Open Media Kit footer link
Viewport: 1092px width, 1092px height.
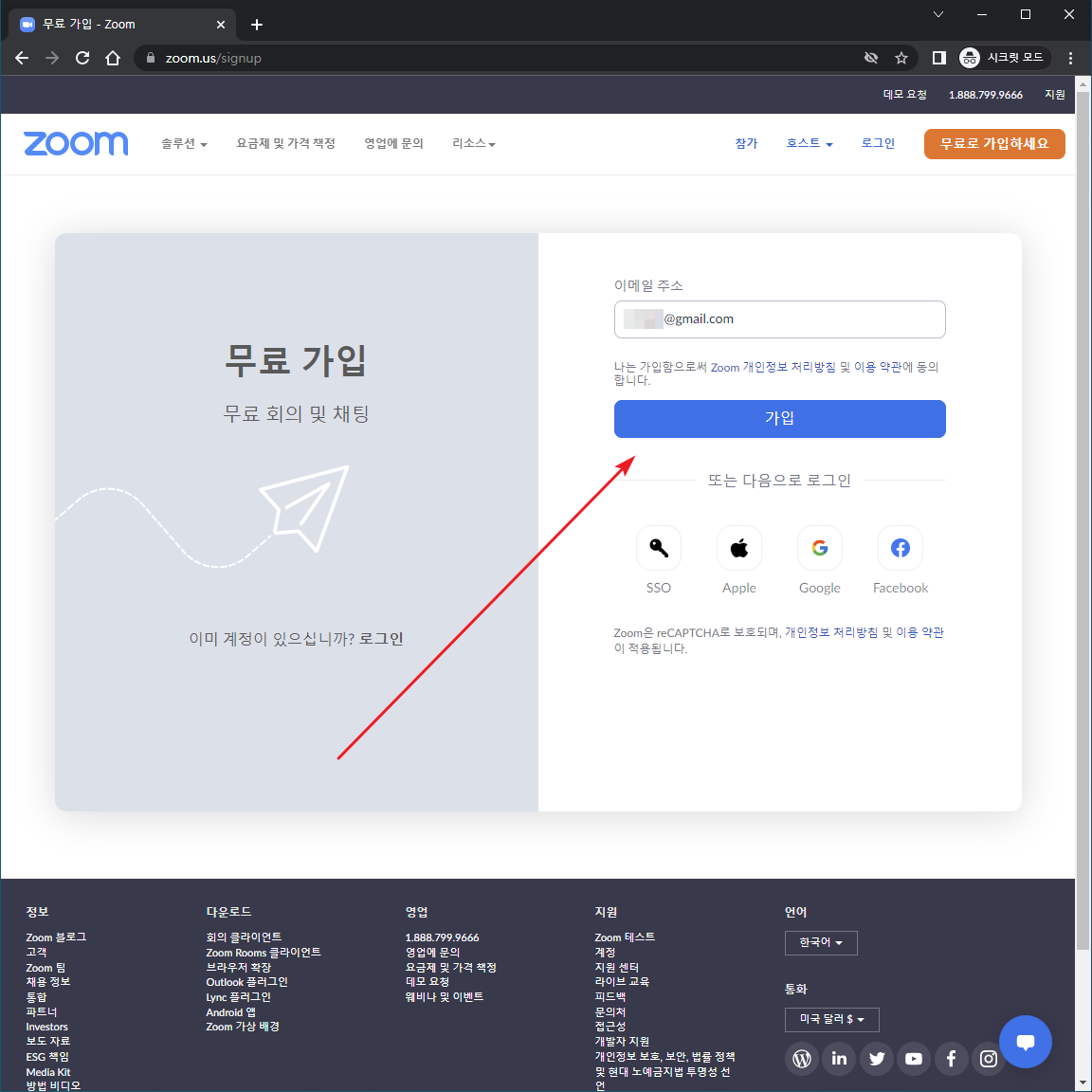tap(48, 1072)
